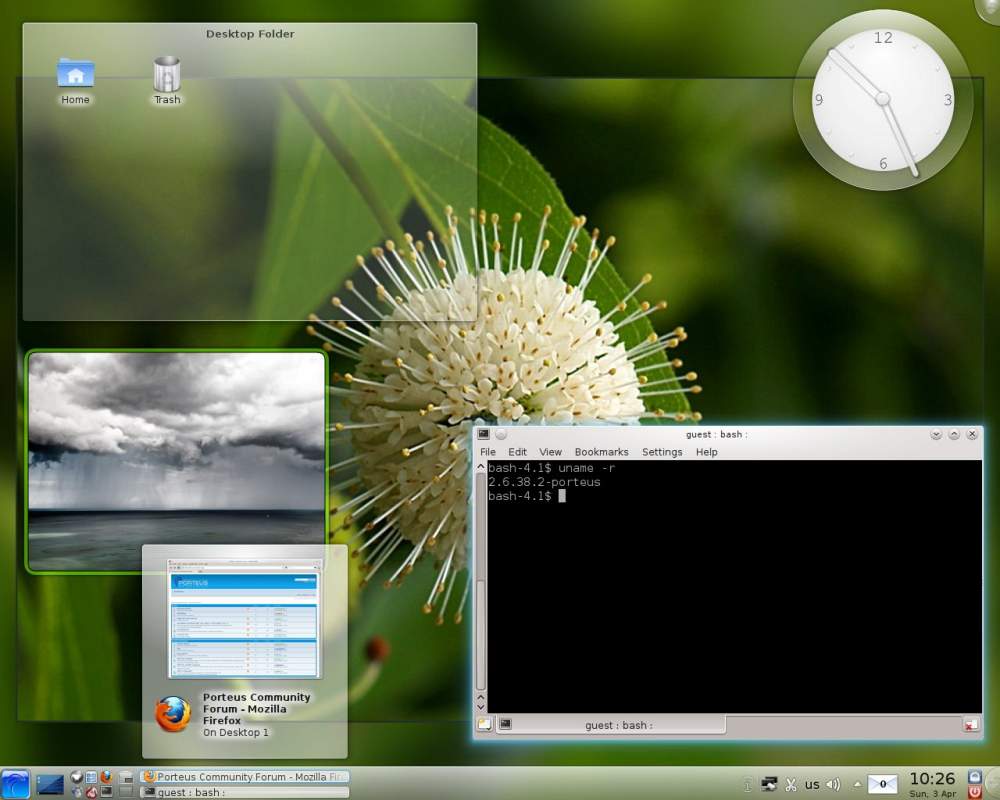Switch to Porteus Community Forum taskbar entry
1000x800 pixels.
click(x=245, y=776)
